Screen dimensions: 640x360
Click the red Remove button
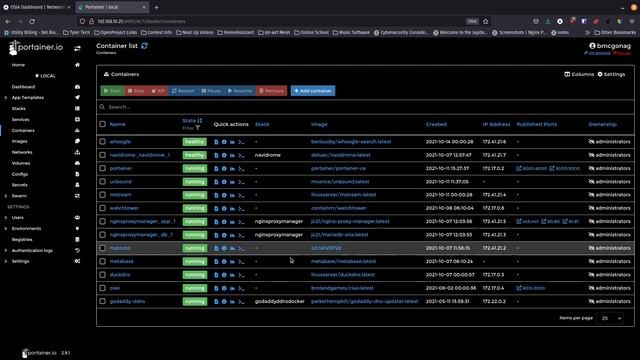271,91
